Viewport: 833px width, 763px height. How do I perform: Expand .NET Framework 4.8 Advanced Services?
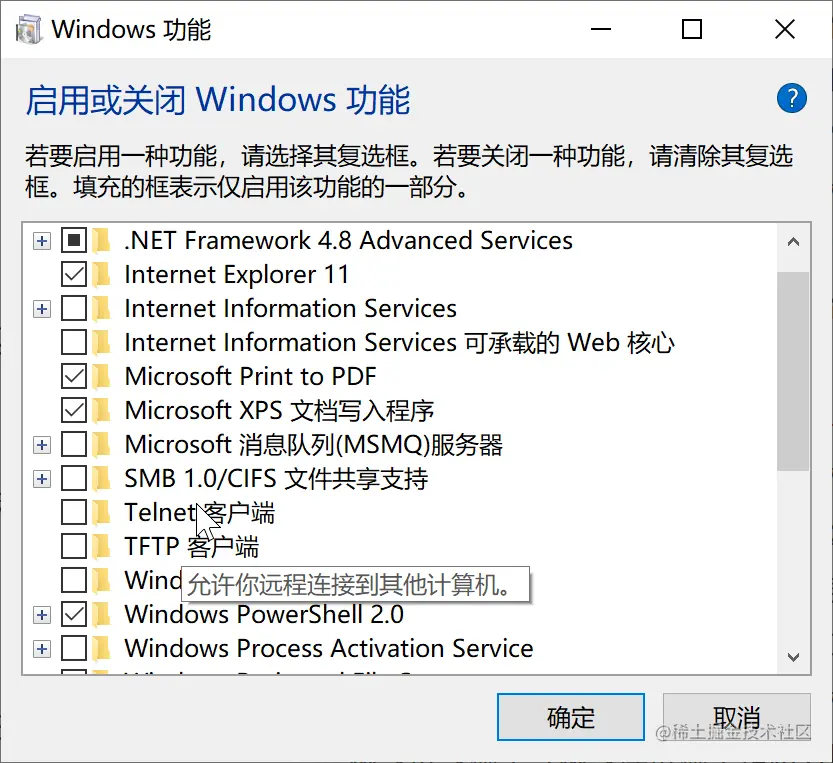point(41,240)
